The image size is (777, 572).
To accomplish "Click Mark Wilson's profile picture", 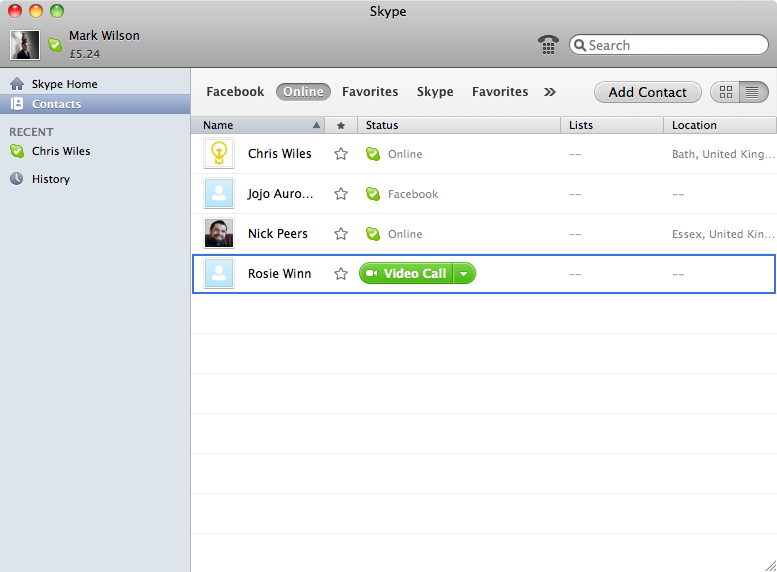I will point(25,45).
